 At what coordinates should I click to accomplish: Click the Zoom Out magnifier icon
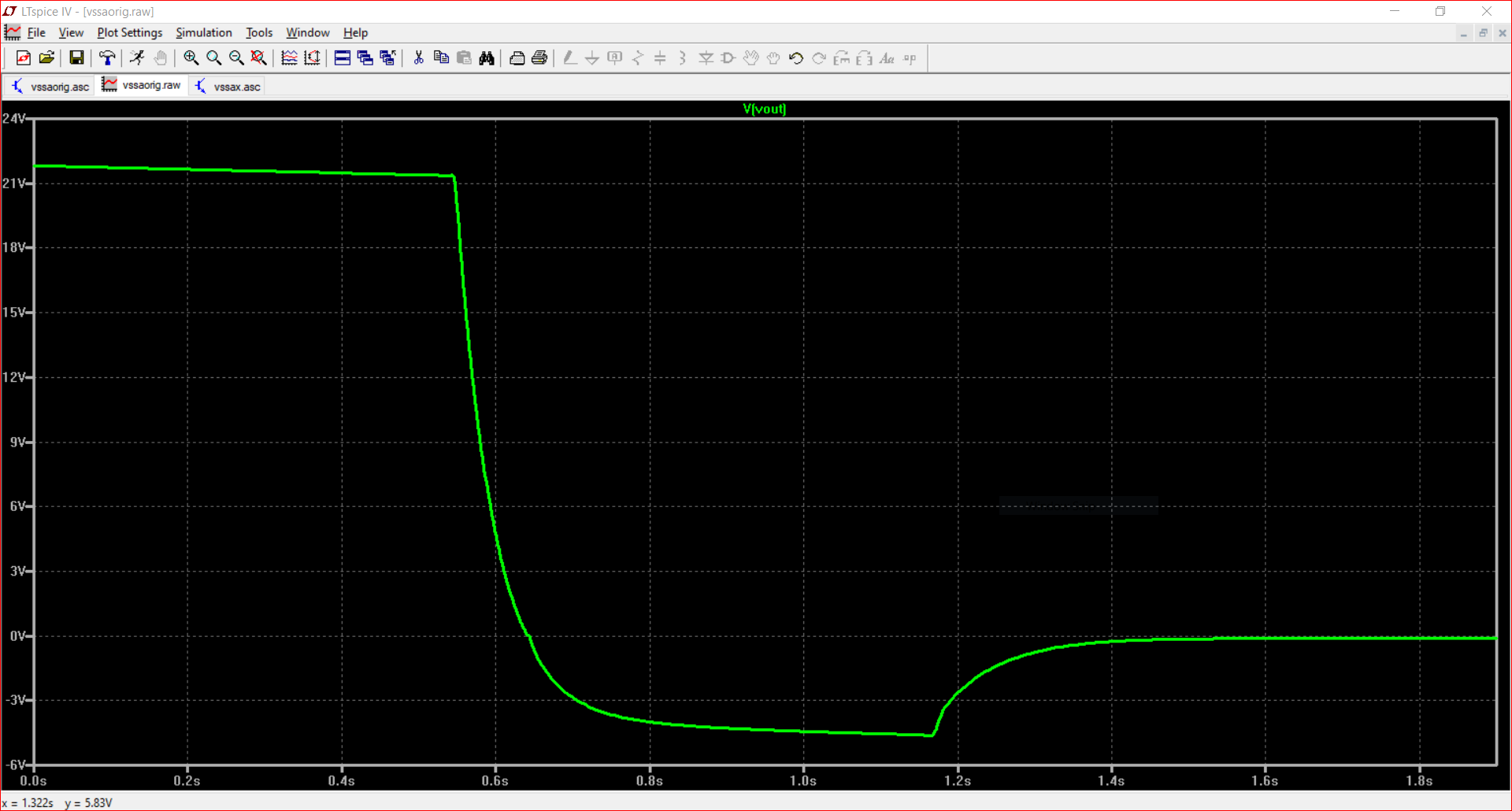coord(236,58)
